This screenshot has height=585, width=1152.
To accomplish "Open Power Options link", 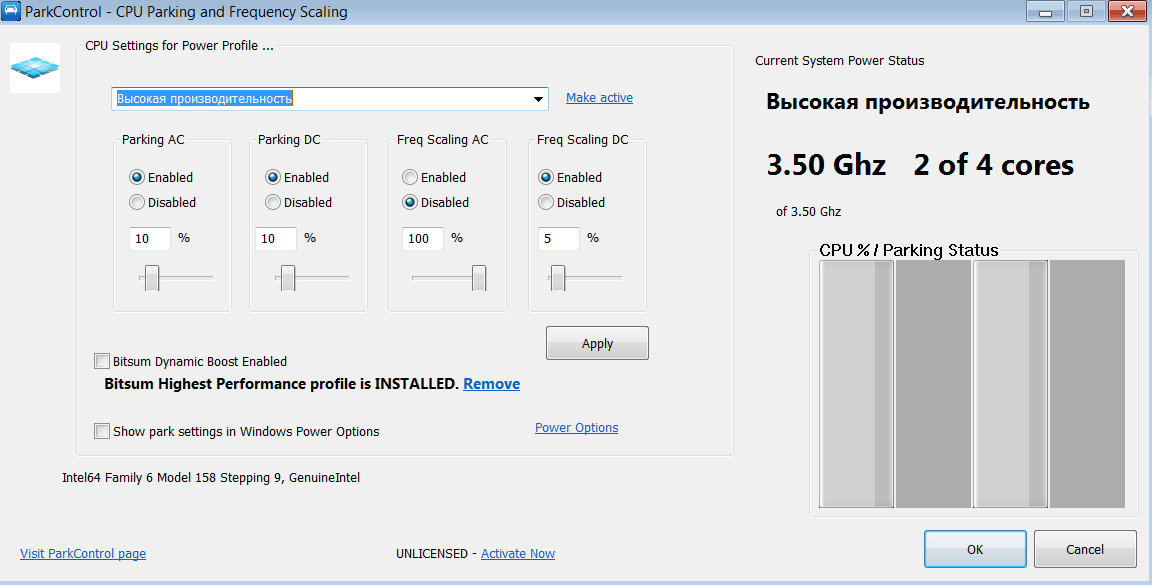I will pos(577,428).
